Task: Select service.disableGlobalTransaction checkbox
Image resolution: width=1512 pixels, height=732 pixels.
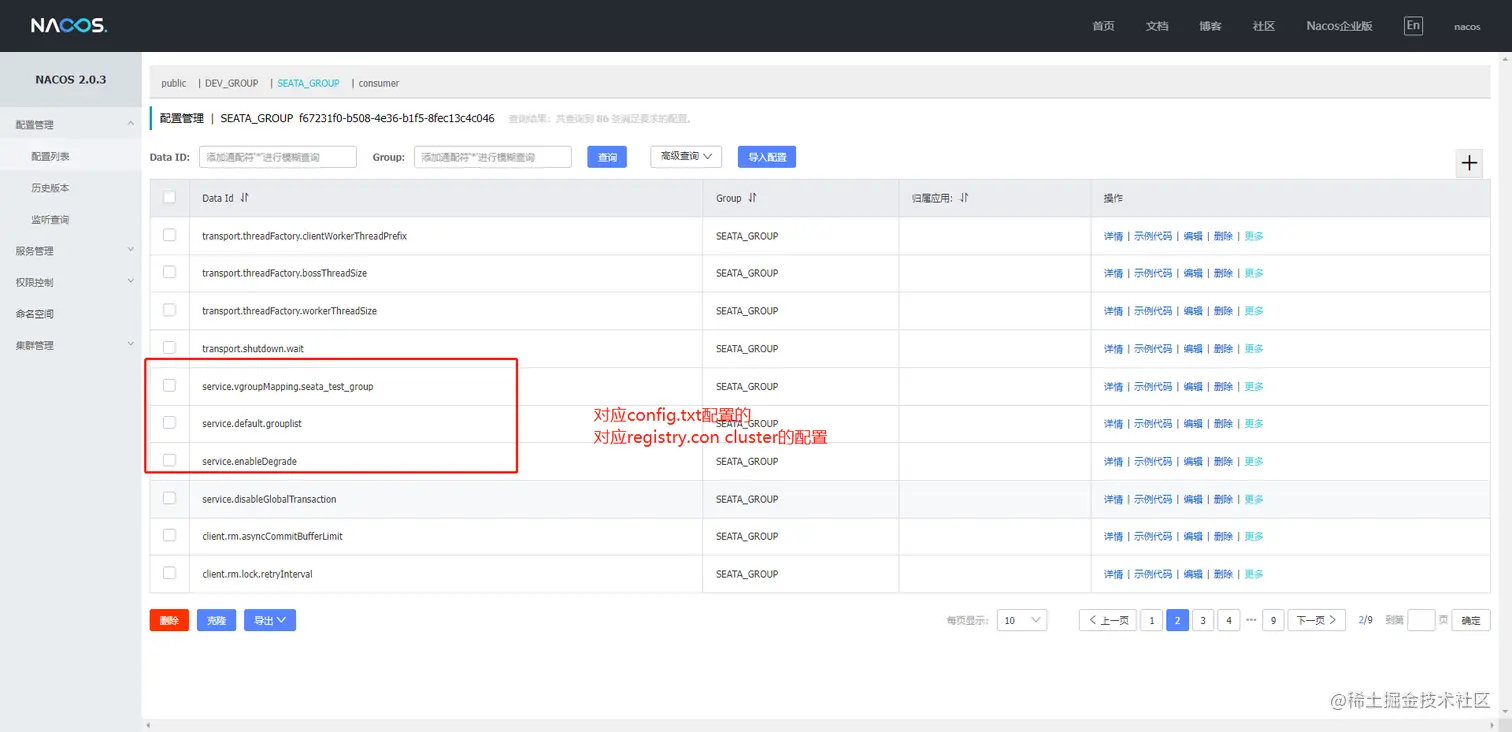Action: point(169,498)
